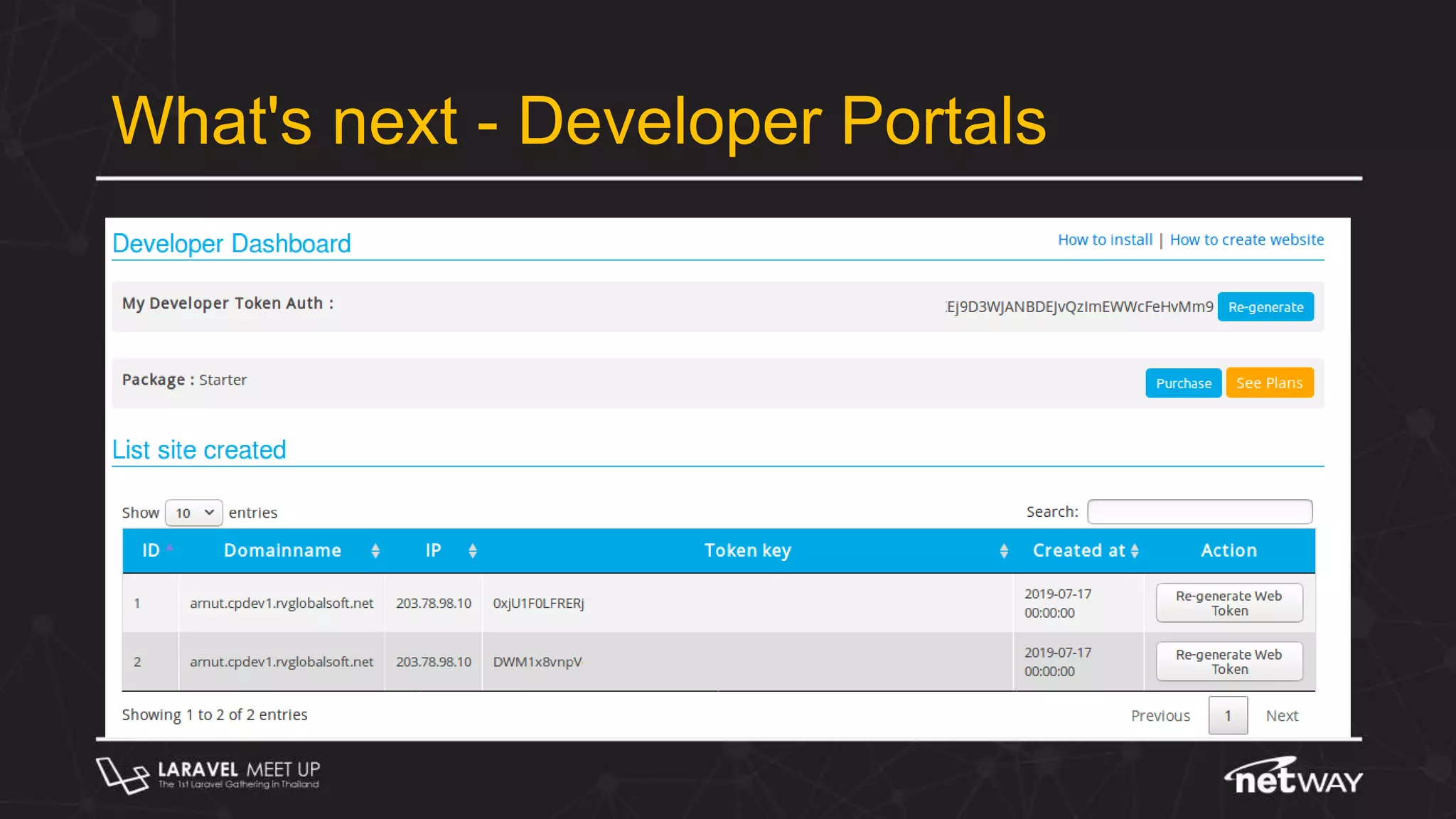Click IP 203.78.98.10 in row 2
Image resolution: width=1456 pixels, height=819 pixels.
coord(434,662)
